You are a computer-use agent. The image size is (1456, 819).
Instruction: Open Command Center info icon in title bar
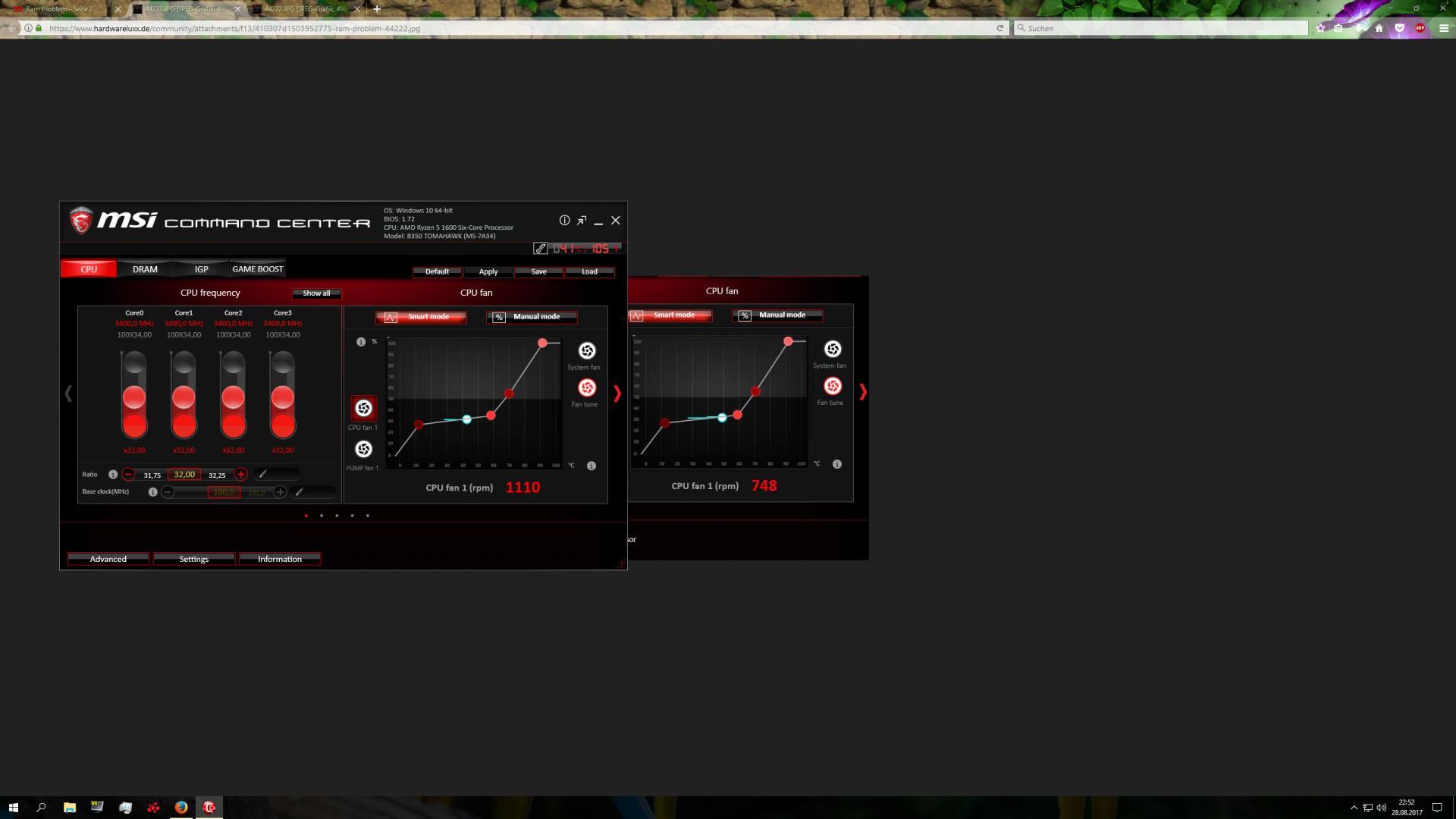(564, 220)
